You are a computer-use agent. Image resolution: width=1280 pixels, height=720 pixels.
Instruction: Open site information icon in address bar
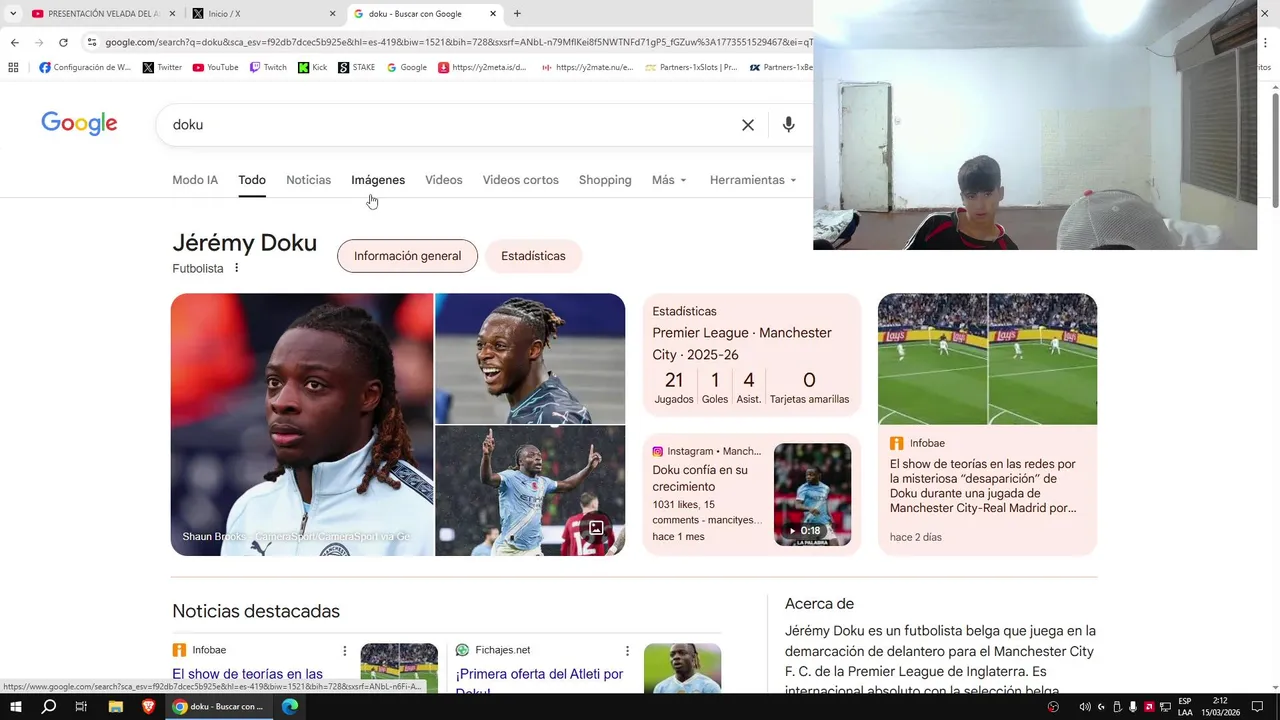tap(92, 42)
